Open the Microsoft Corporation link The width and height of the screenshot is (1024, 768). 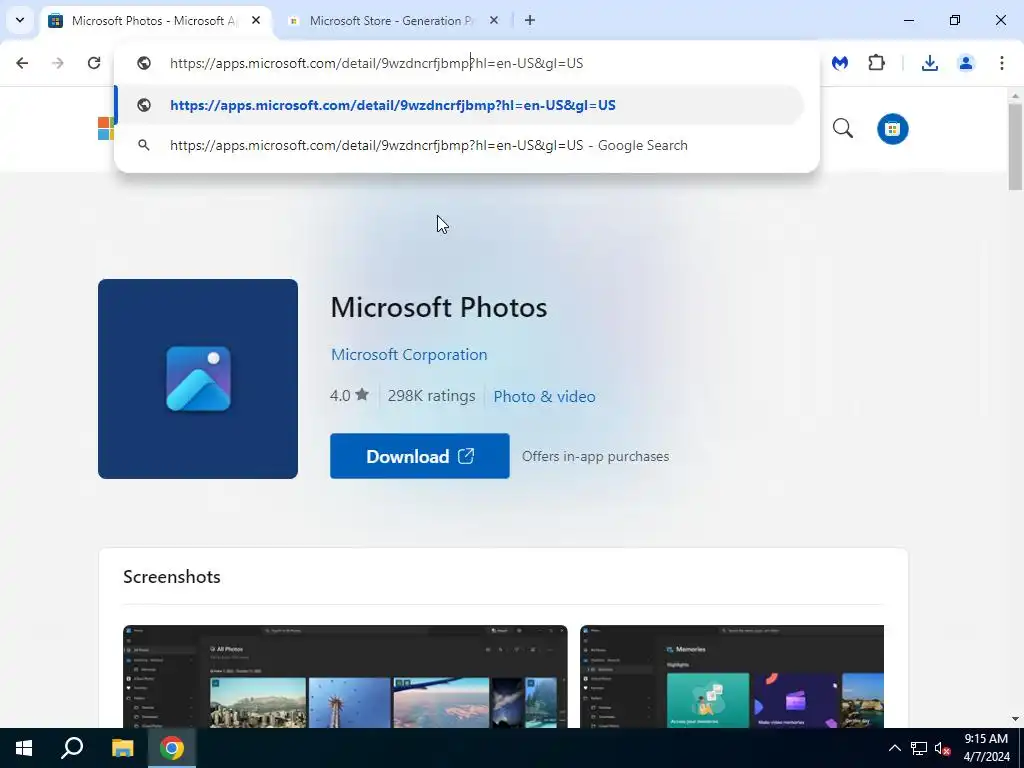(409, 355)
